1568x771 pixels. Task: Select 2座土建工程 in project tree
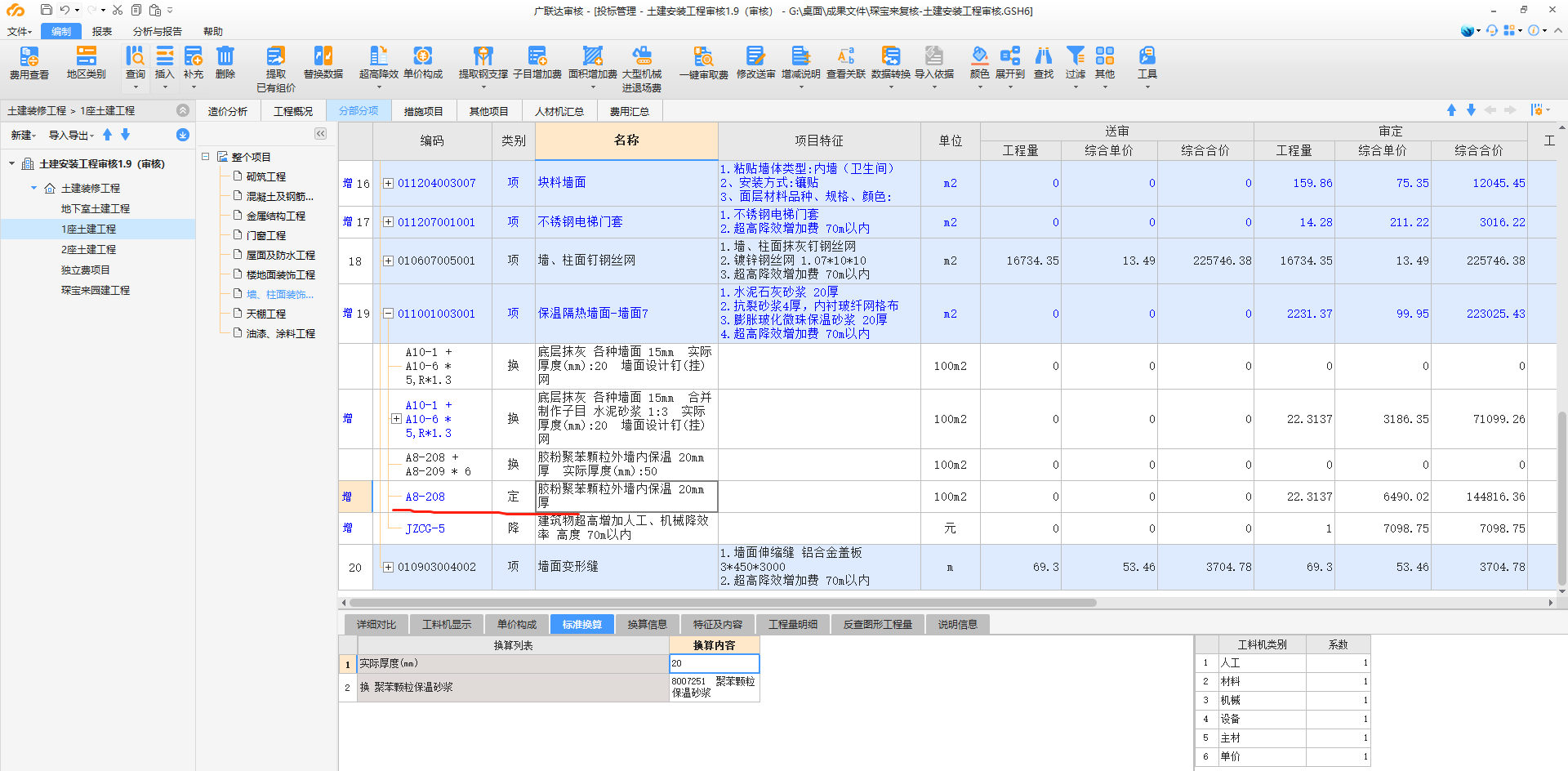pos(88,249)
